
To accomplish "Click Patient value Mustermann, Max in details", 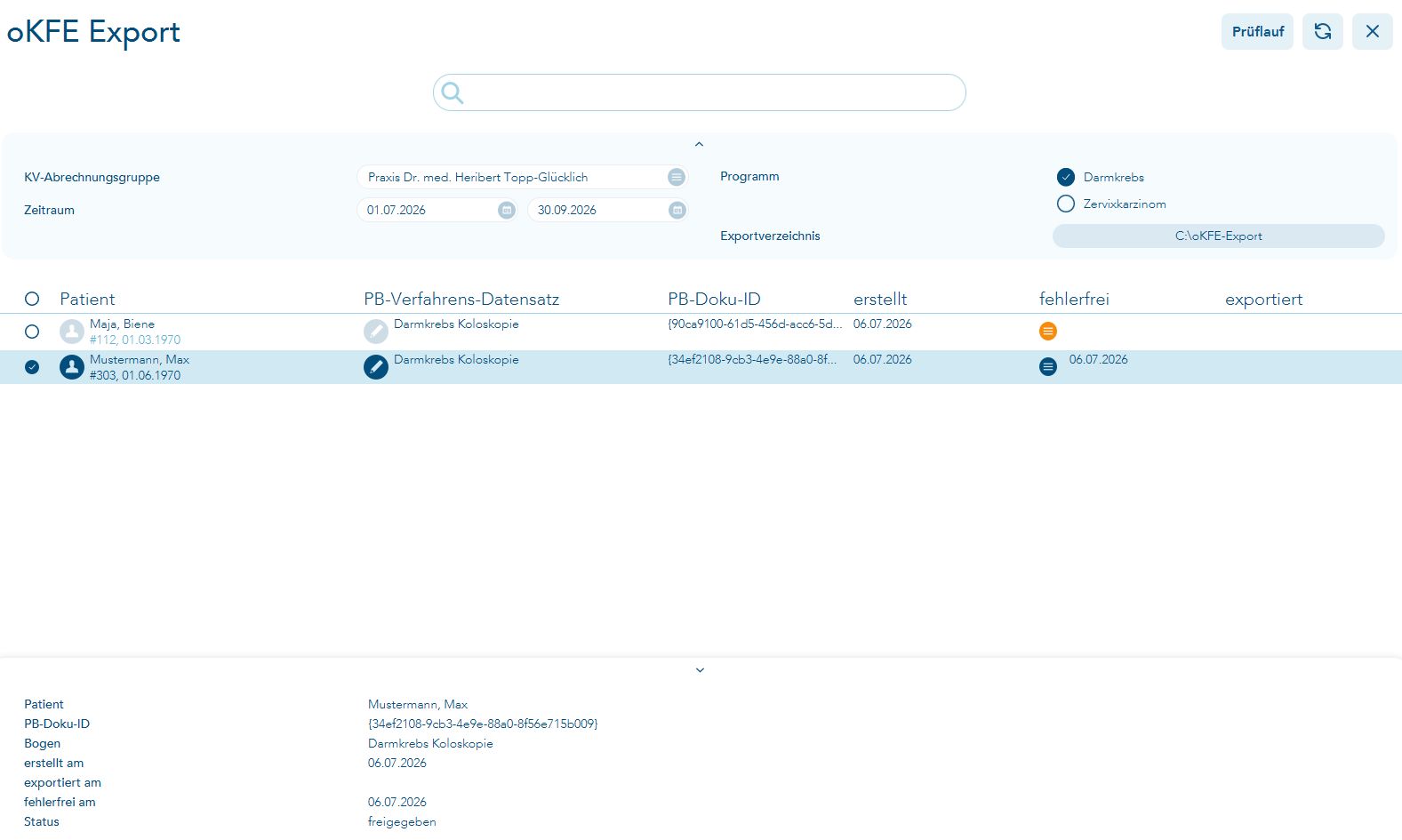I will (x=418, y=704).
